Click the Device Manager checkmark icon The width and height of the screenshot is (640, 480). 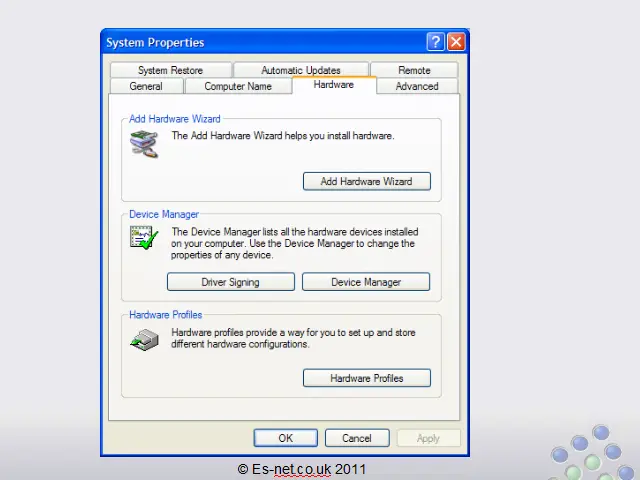(x=144, y=237)
